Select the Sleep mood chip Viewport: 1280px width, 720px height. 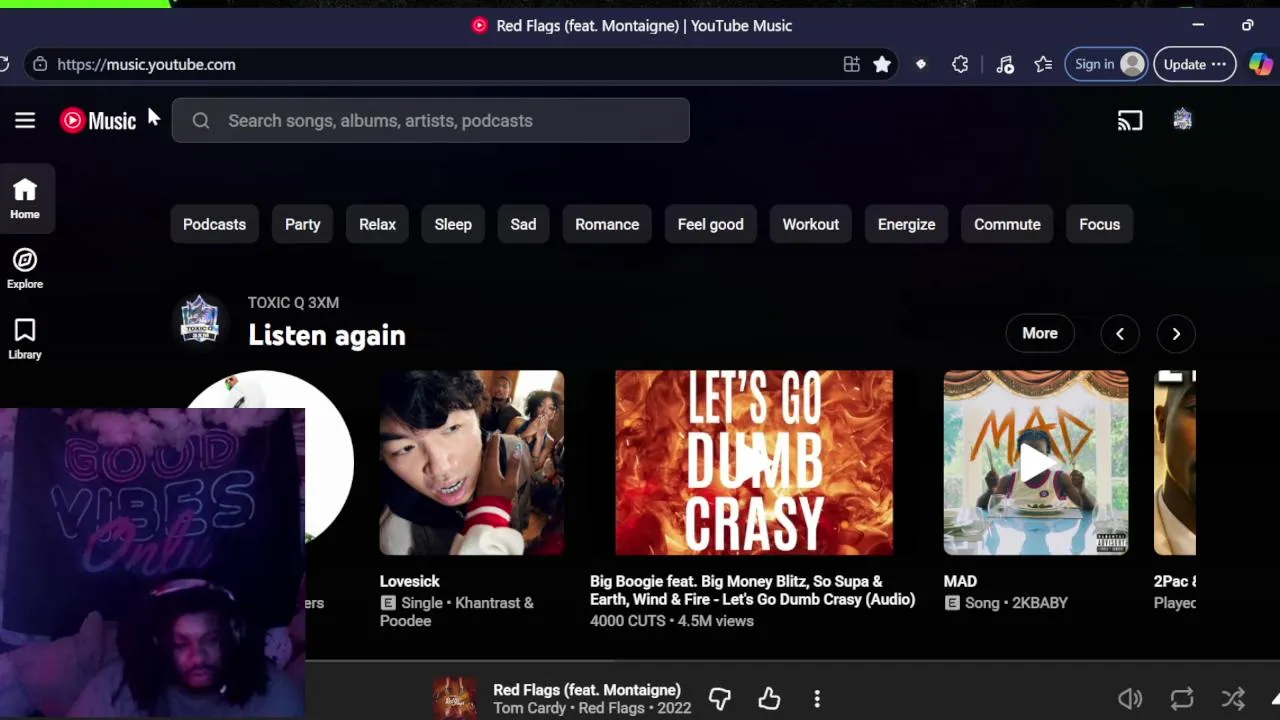pos(453,224)
